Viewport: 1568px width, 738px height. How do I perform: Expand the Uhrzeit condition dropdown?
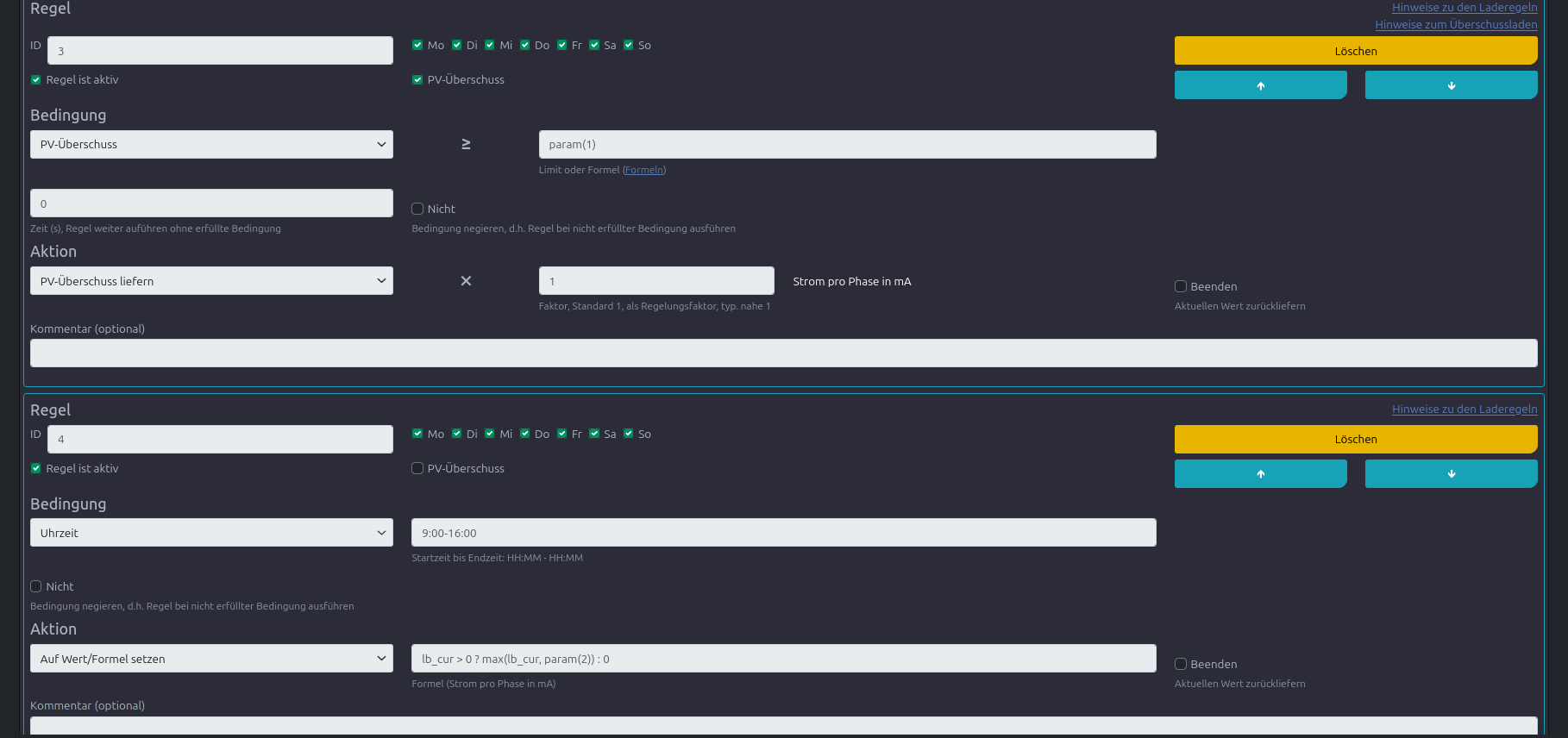(211, 533)
